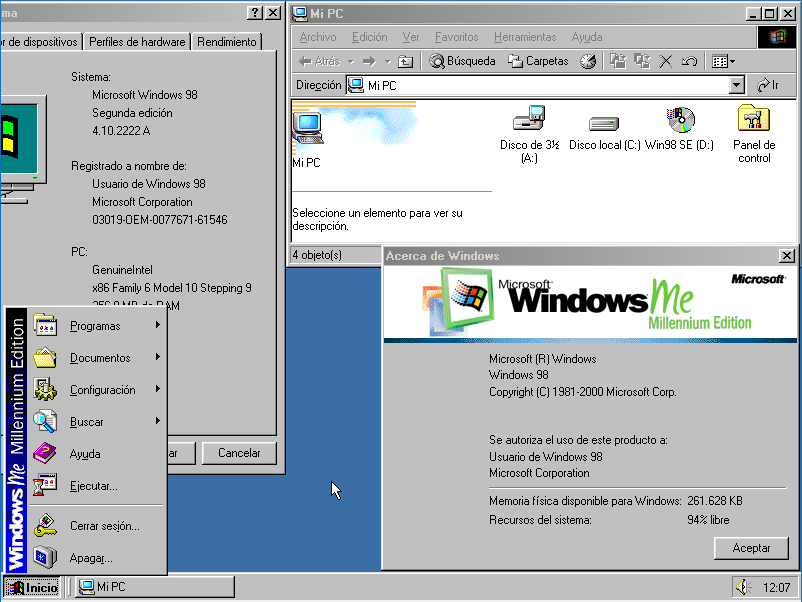Click the Undo toolbar icon
Viewport: 802px width, 602px height.
(x=689, y=62)
